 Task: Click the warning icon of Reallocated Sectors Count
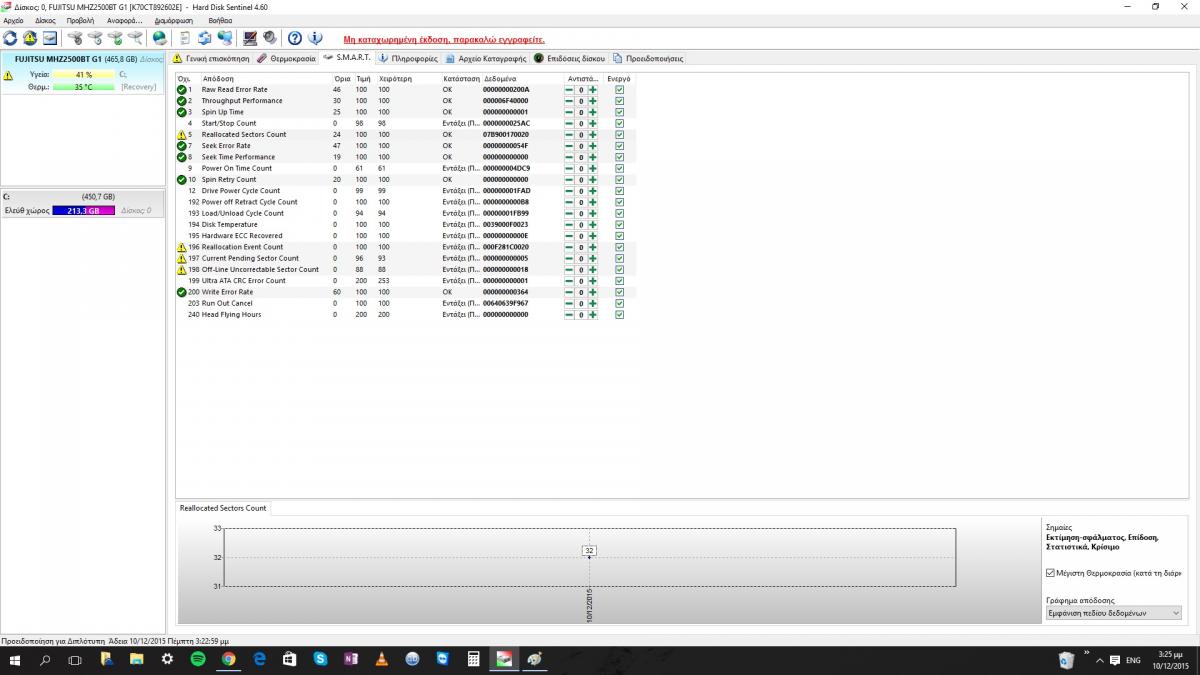point(182,134)
